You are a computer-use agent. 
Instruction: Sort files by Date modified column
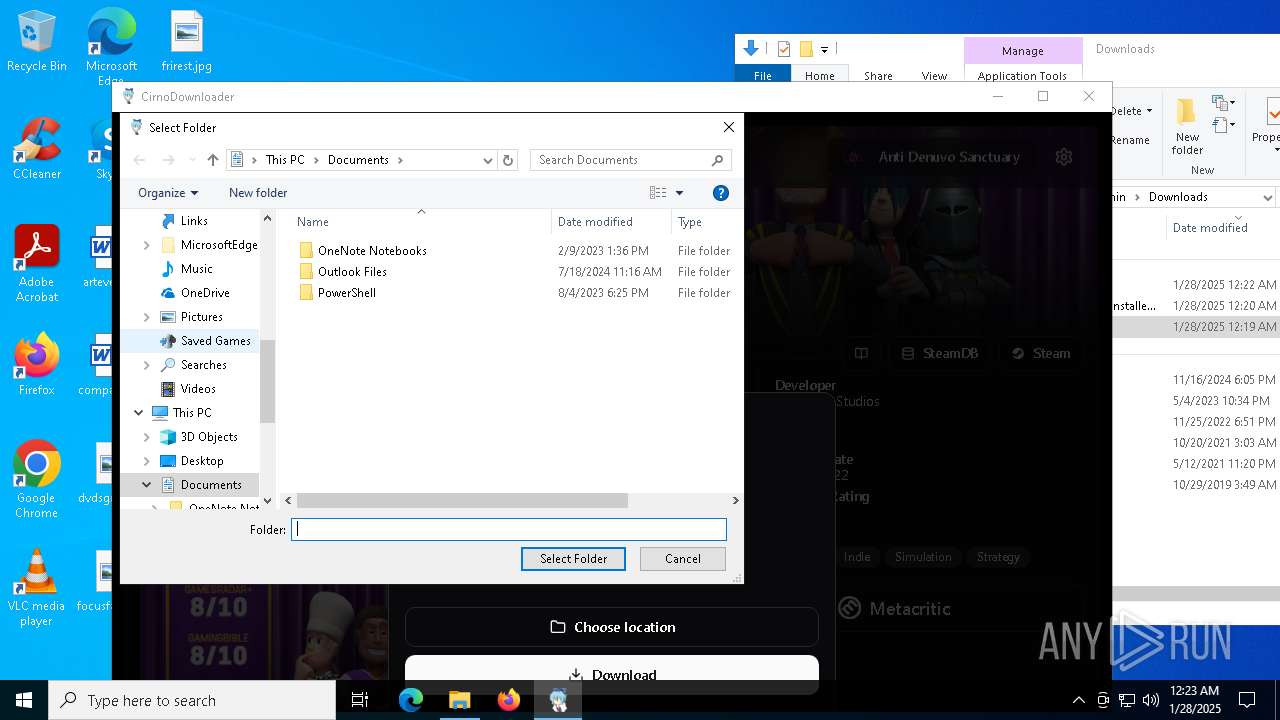pyautogui.click(x=595, y=222)
